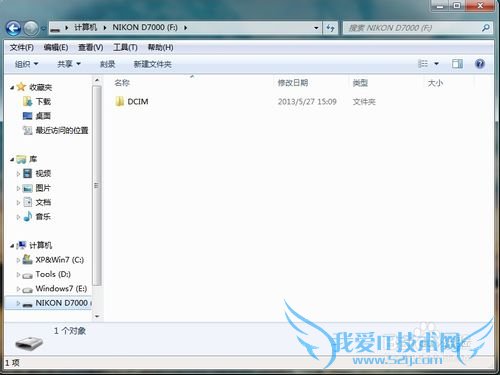Image resolution: width=500 pixels, height=375 pixels.
Task: Select NIKON D7000 (F:) in address path
Action: pyautogui.click(x=145, y=27)
